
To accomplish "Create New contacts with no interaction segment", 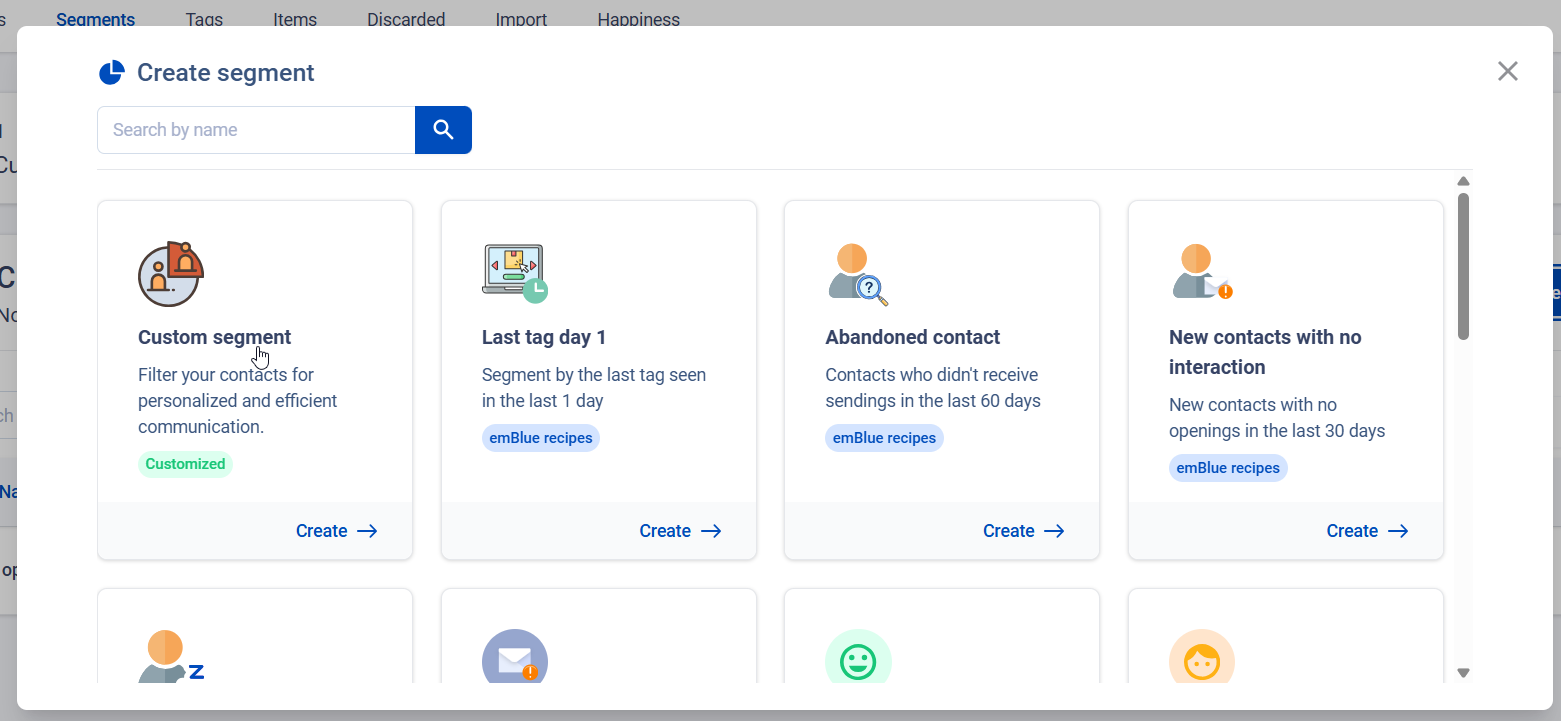I will pyautogui.click(x=1367, y=531).
